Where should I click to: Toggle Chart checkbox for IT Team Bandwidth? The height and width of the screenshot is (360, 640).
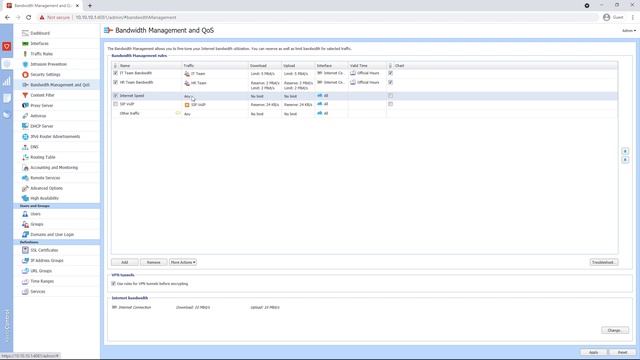pyautogui.click(x=391, y=73)
